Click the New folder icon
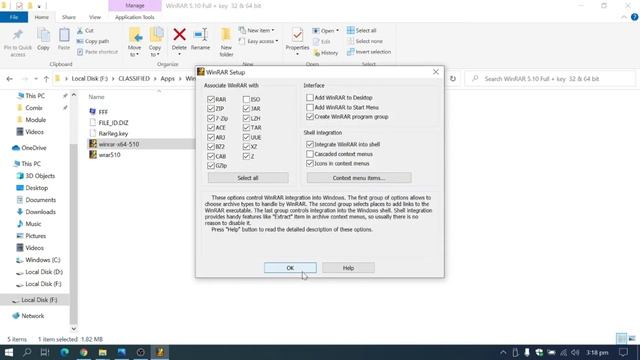The height and width of the screenshot is (360, 640). (226, 35)
